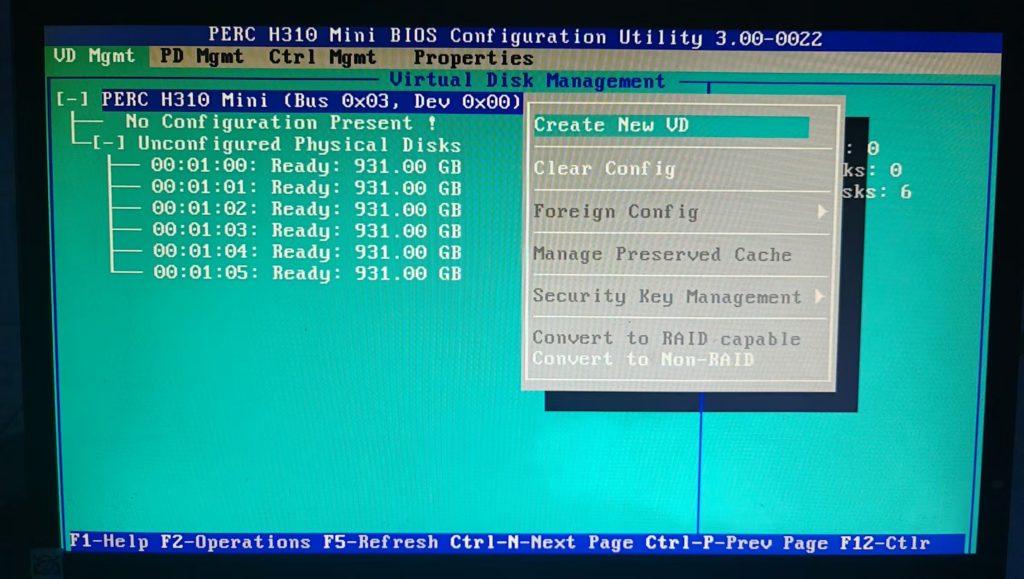
Task: Select physical disk 00:01:02
Action: (306, 209)
